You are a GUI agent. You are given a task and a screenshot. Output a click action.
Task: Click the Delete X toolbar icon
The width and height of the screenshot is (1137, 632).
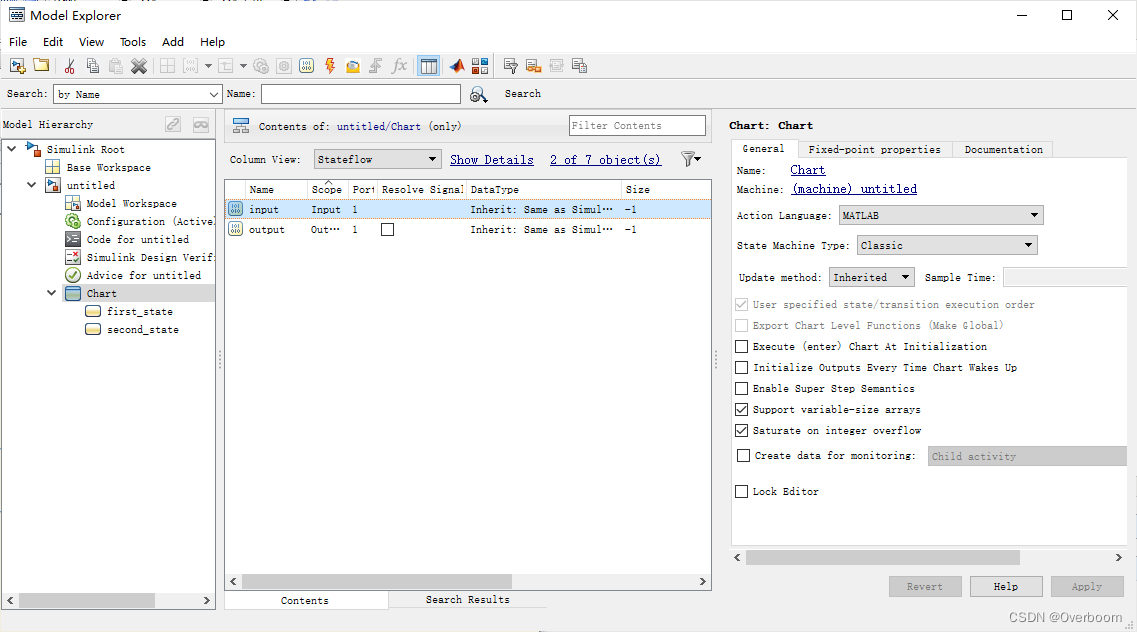[x=138, y=66]
